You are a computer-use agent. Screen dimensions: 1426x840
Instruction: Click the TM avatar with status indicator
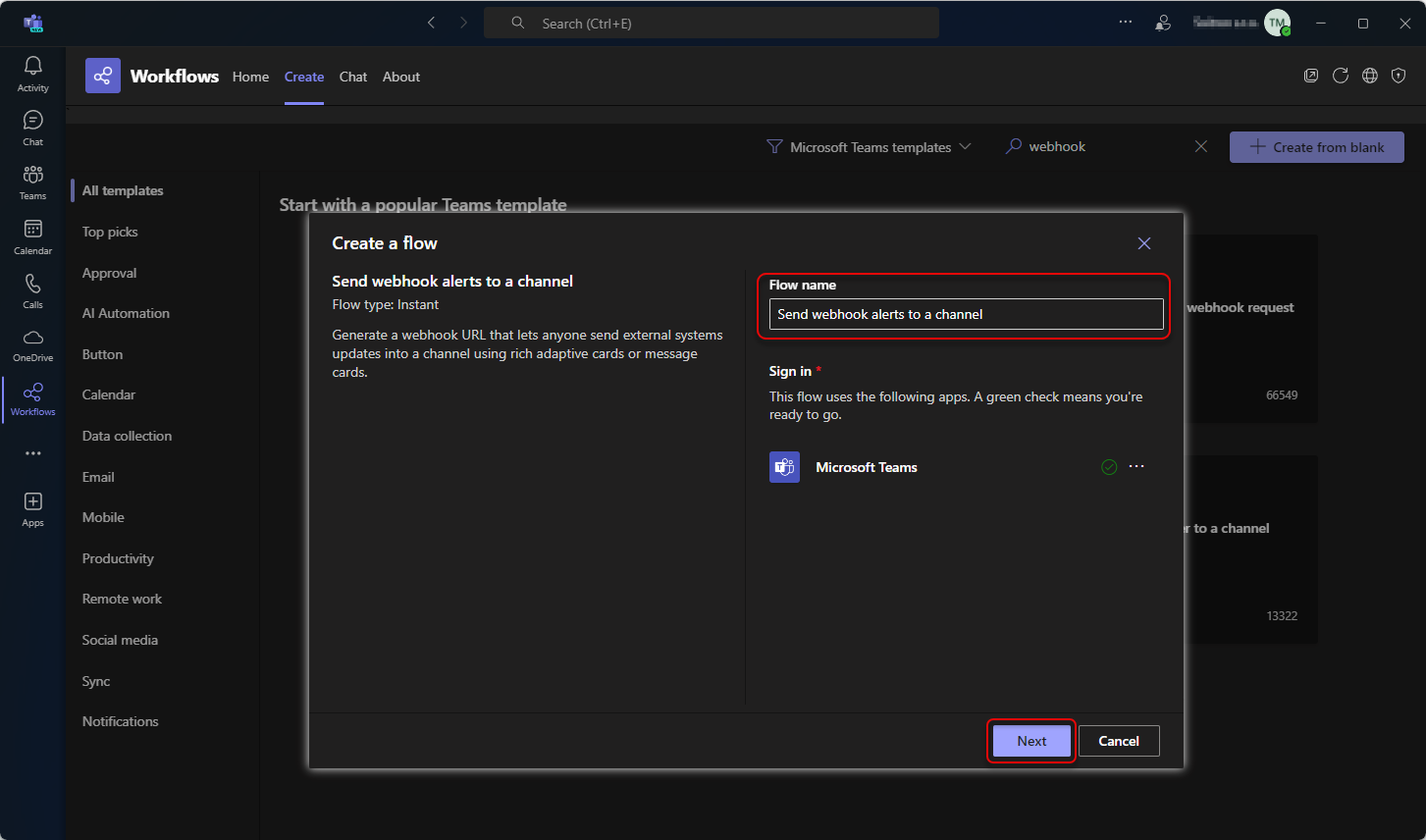pos(1277,22)
